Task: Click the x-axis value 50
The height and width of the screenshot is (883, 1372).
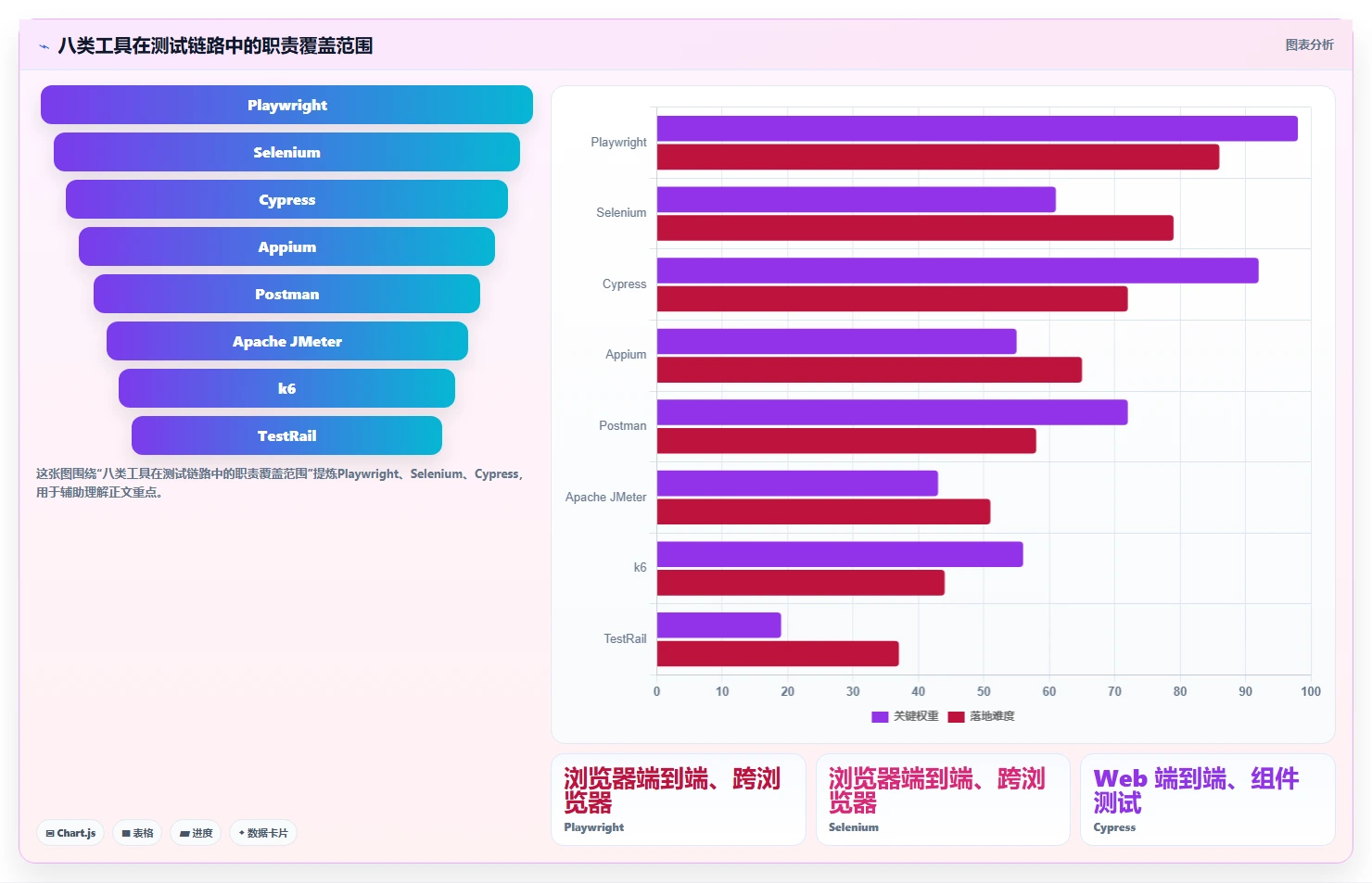Action: click(x=984, y=691)
